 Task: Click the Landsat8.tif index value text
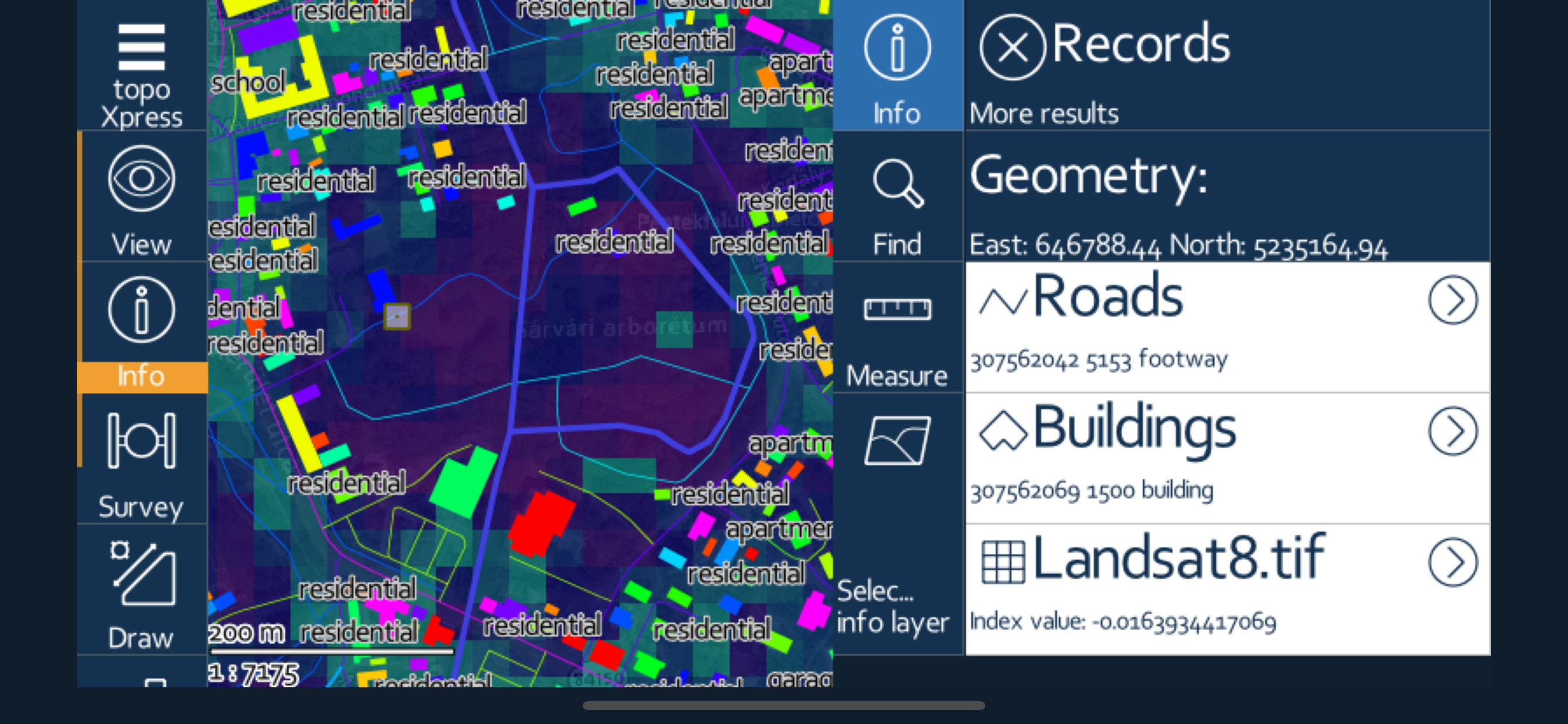pyautogui.click(x=1122, y=622)
